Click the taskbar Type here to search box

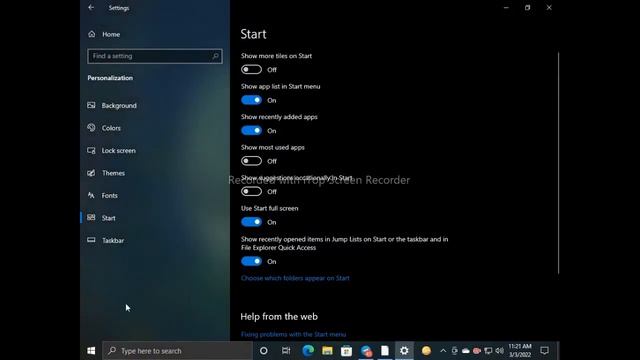178,351
